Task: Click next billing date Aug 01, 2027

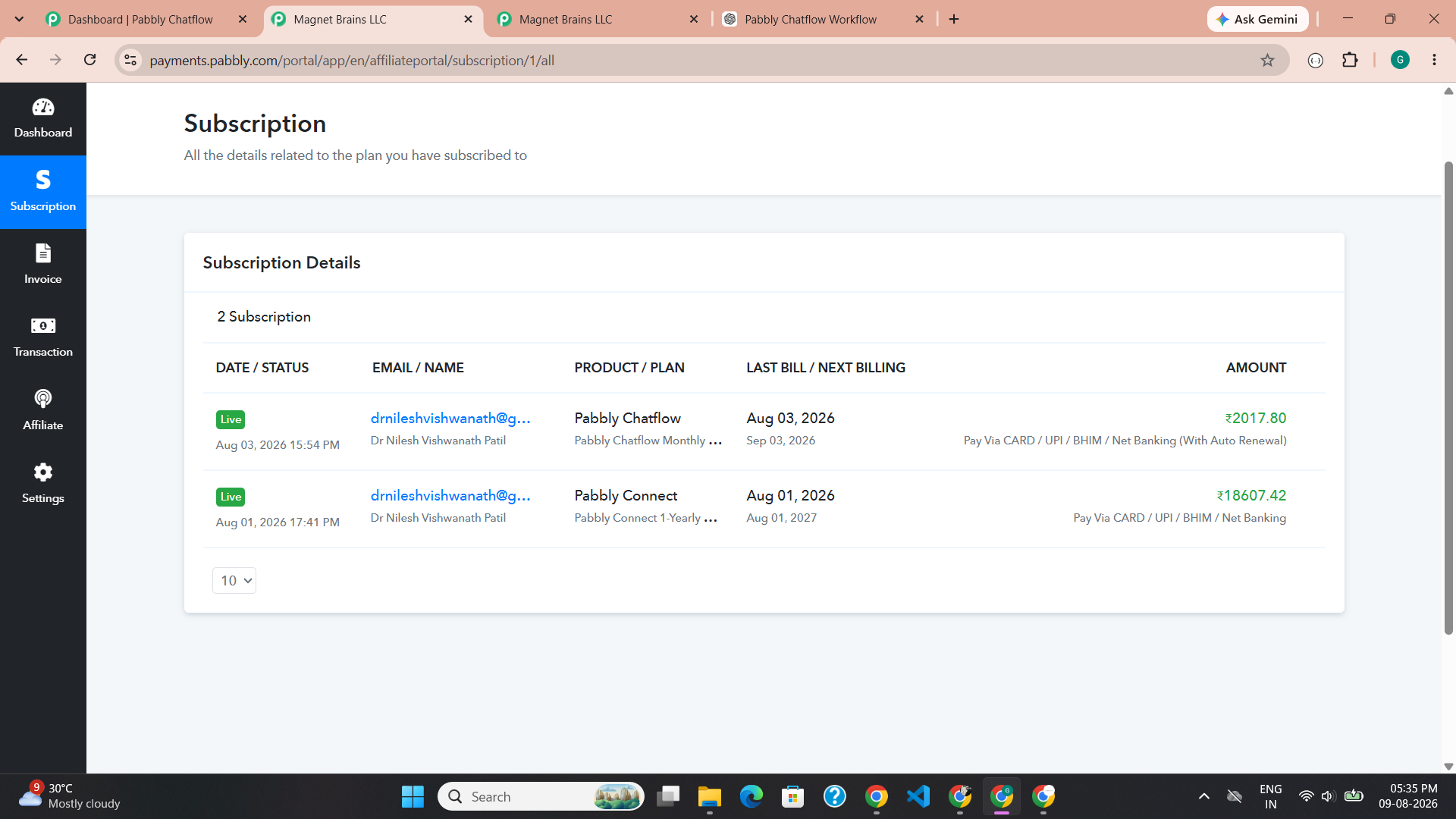Action: [x=781, y=518]
